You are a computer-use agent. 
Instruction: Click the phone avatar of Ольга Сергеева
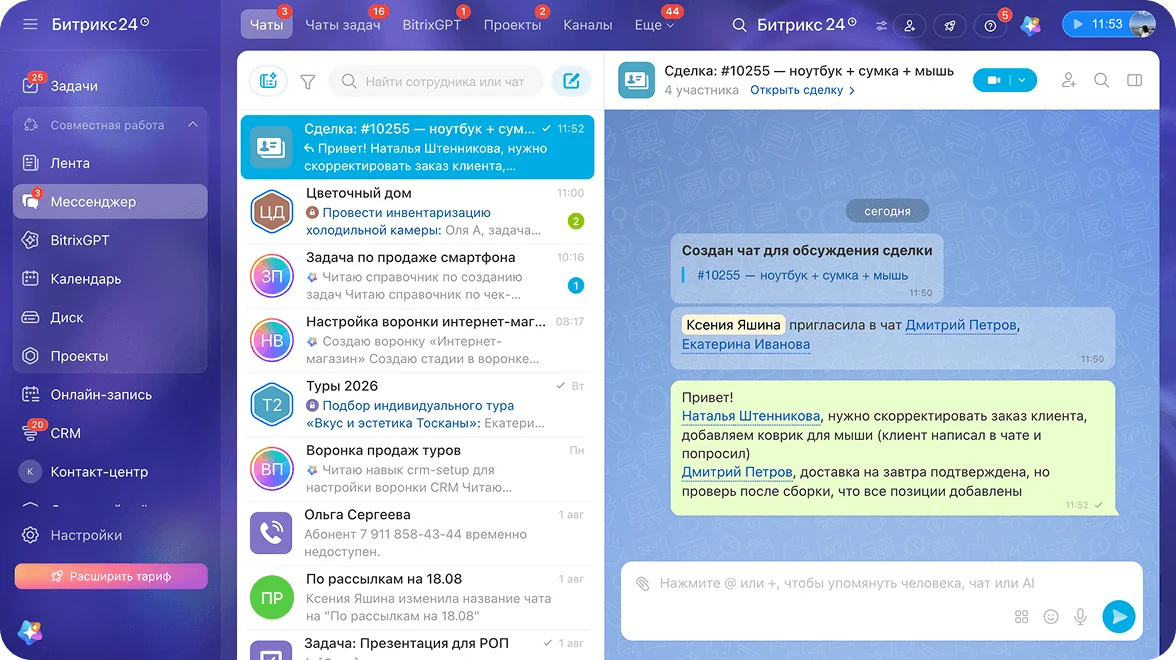click(x=271, y=533)
